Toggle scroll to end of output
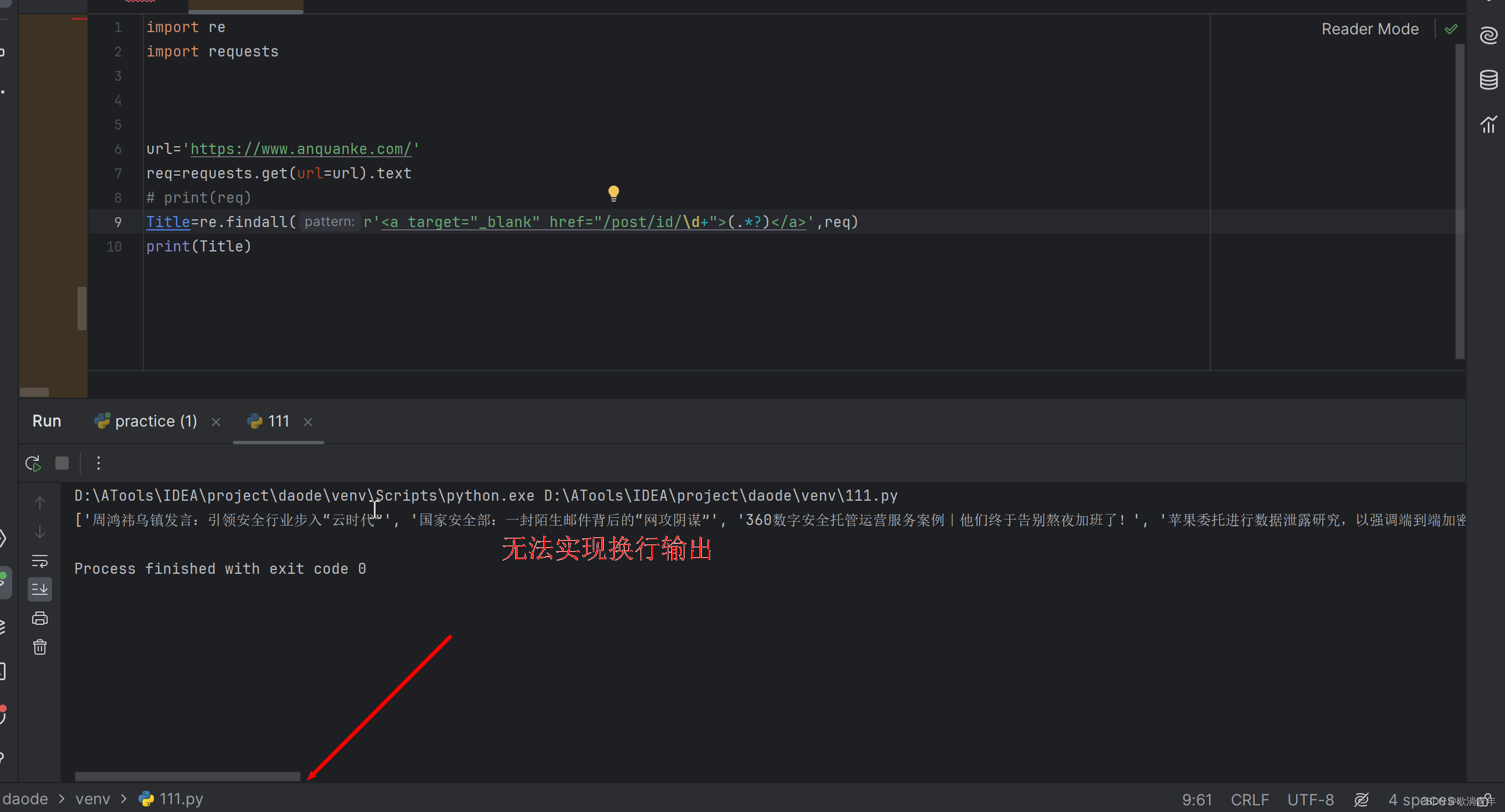The width and height of the screenshot is (1505, 812). coord(40,589)
